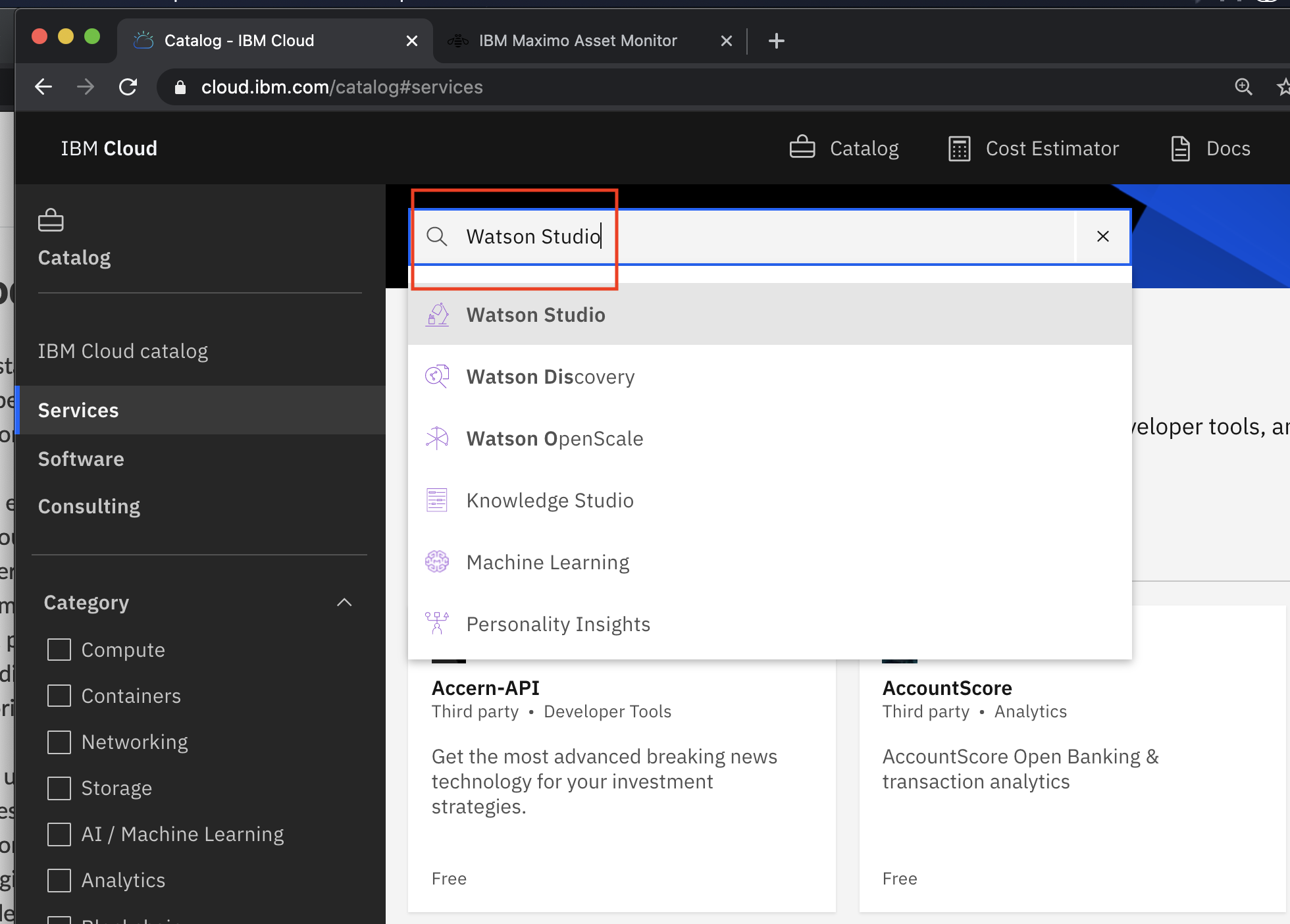Open the AccountScore service card

pos(1073,786)
